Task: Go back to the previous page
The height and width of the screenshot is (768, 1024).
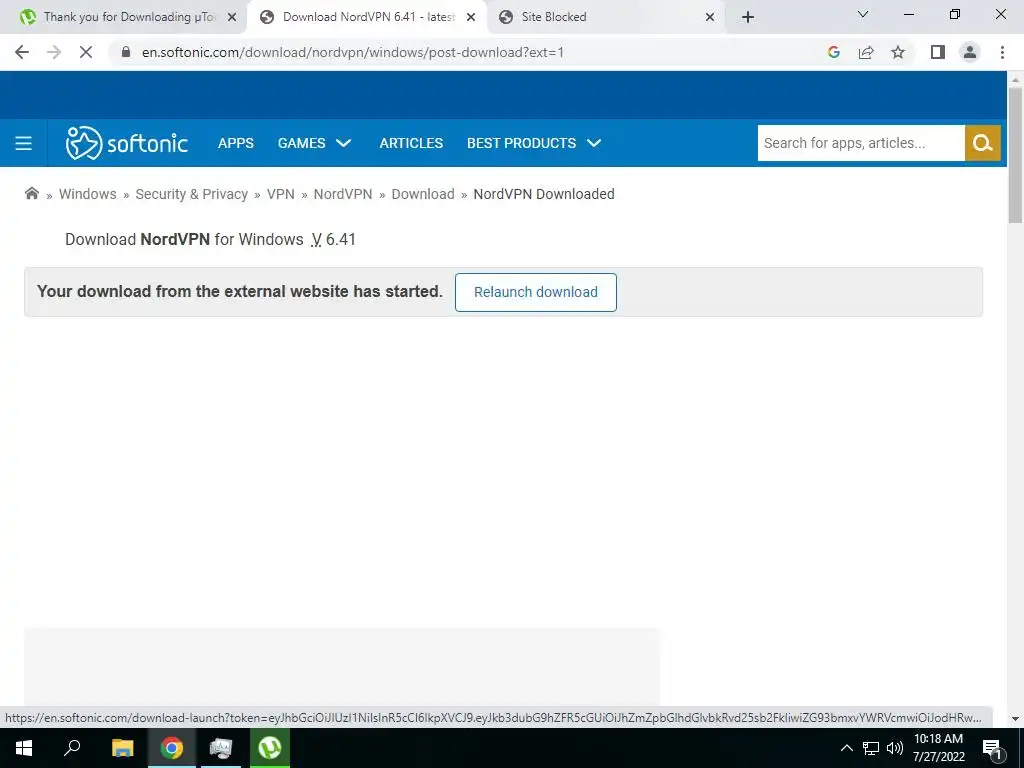Action: pyautogui.click(x=22, y=52)
